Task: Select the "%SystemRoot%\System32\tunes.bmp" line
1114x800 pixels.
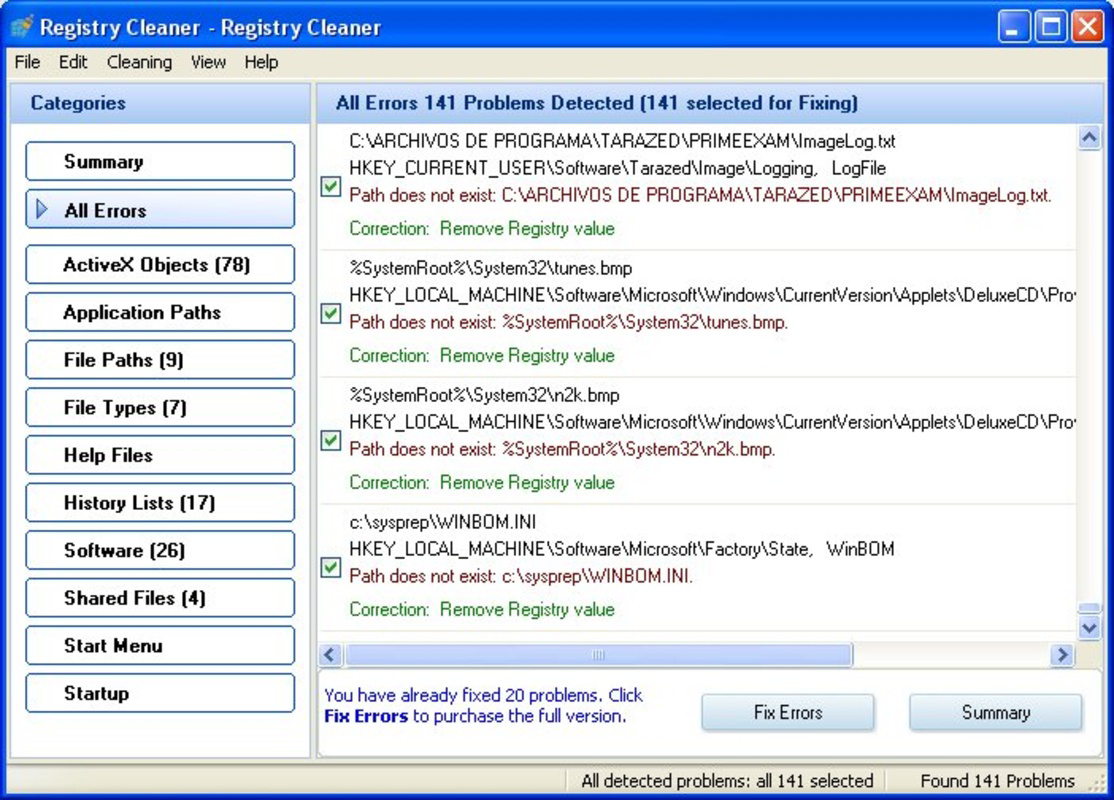Action: click(x=490, y=268)
